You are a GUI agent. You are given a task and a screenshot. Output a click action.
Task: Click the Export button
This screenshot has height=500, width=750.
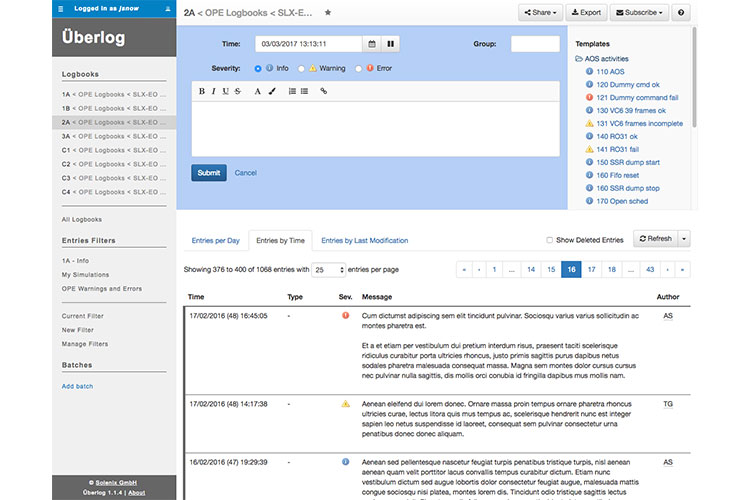(586, 12)
